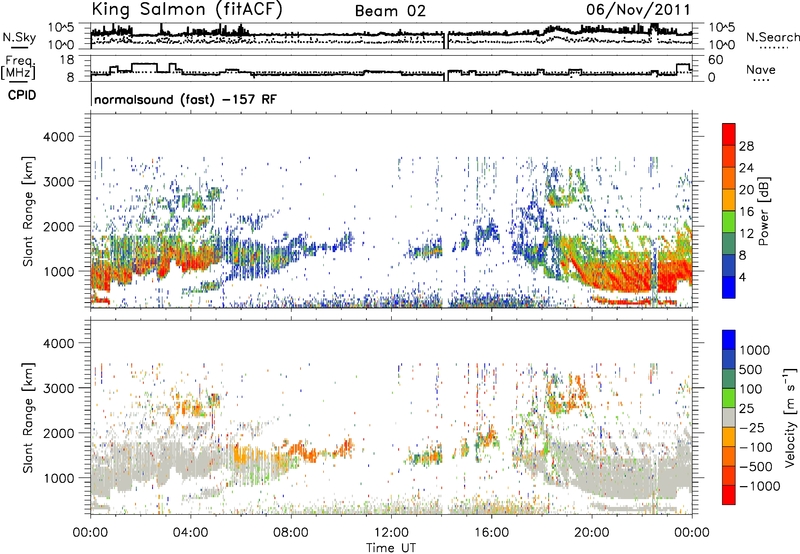Click the red top of power colorbar
The height and width of the screenshot is (554, 800).
[729, 134]
